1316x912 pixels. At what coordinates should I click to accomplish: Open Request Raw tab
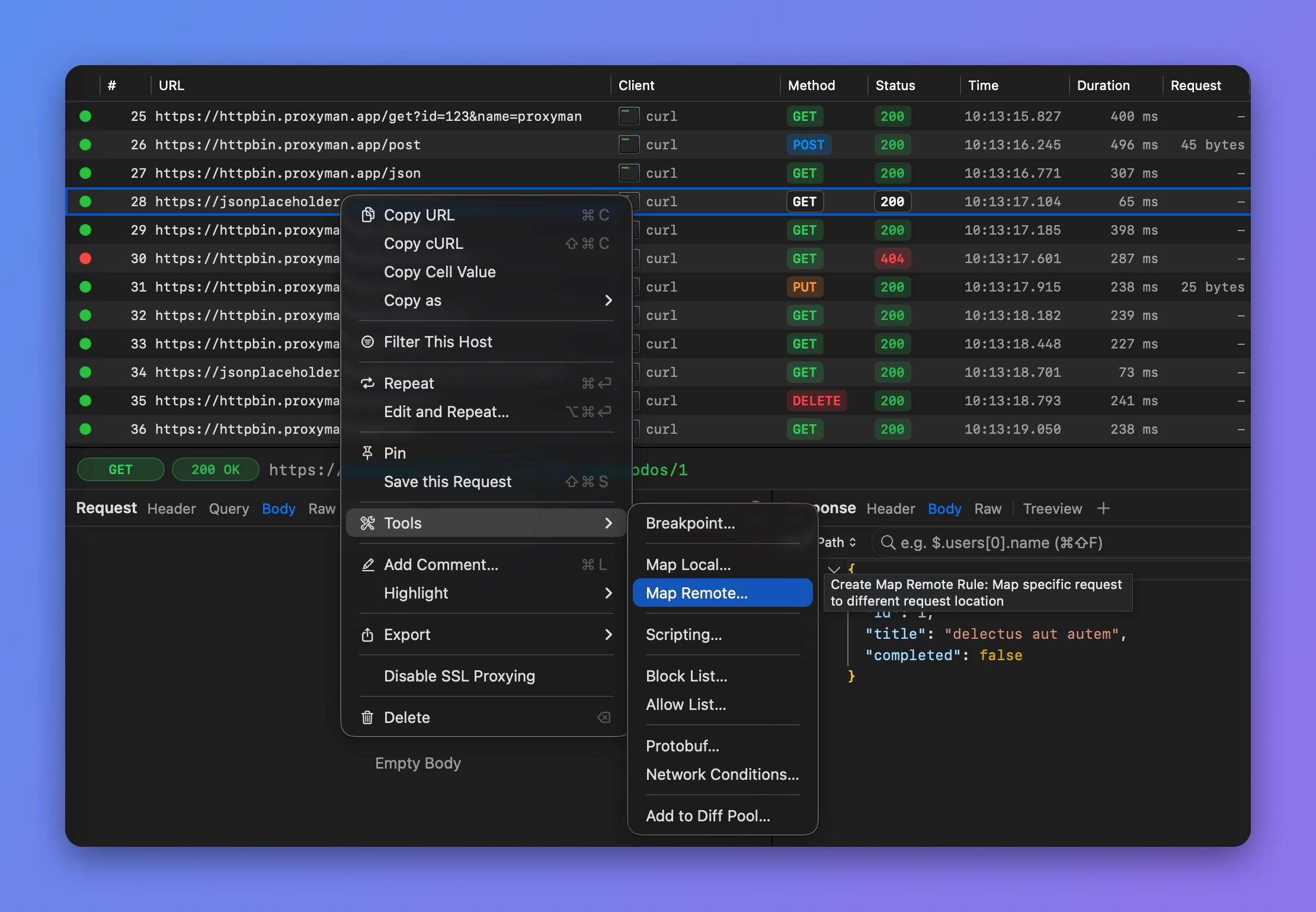[x=322, y=508]
